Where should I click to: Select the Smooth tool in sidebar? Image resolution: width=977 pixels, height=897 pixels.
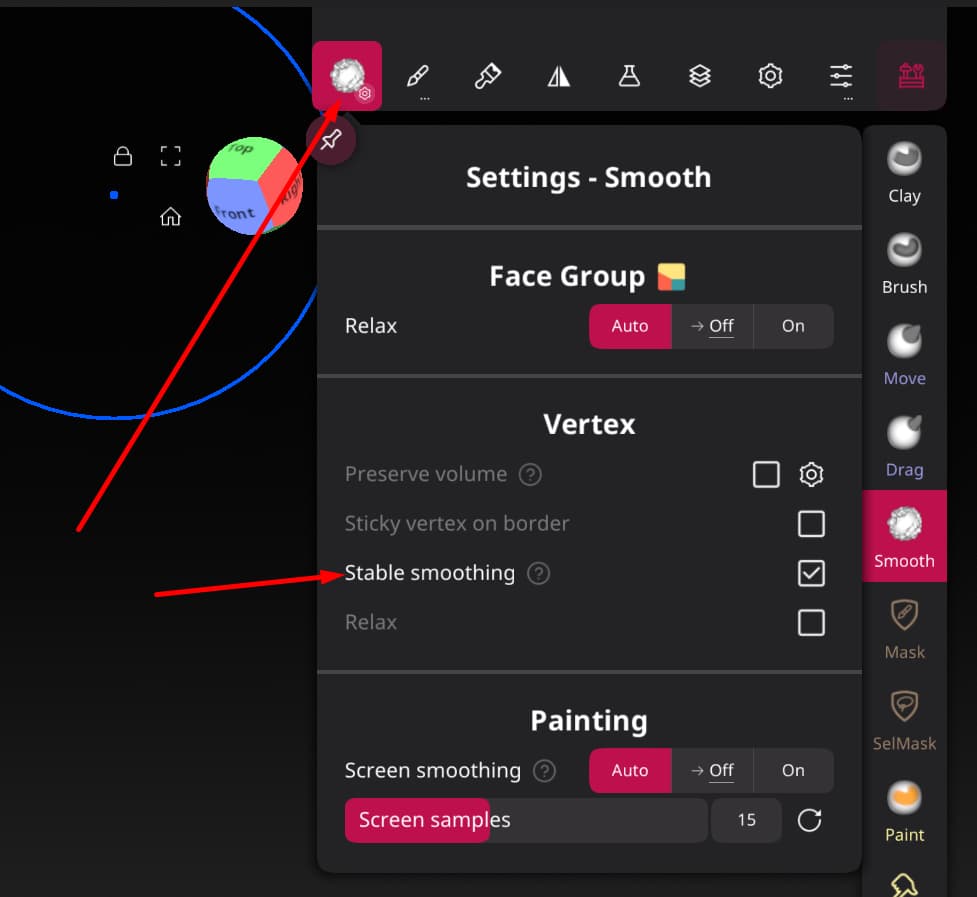904,536
